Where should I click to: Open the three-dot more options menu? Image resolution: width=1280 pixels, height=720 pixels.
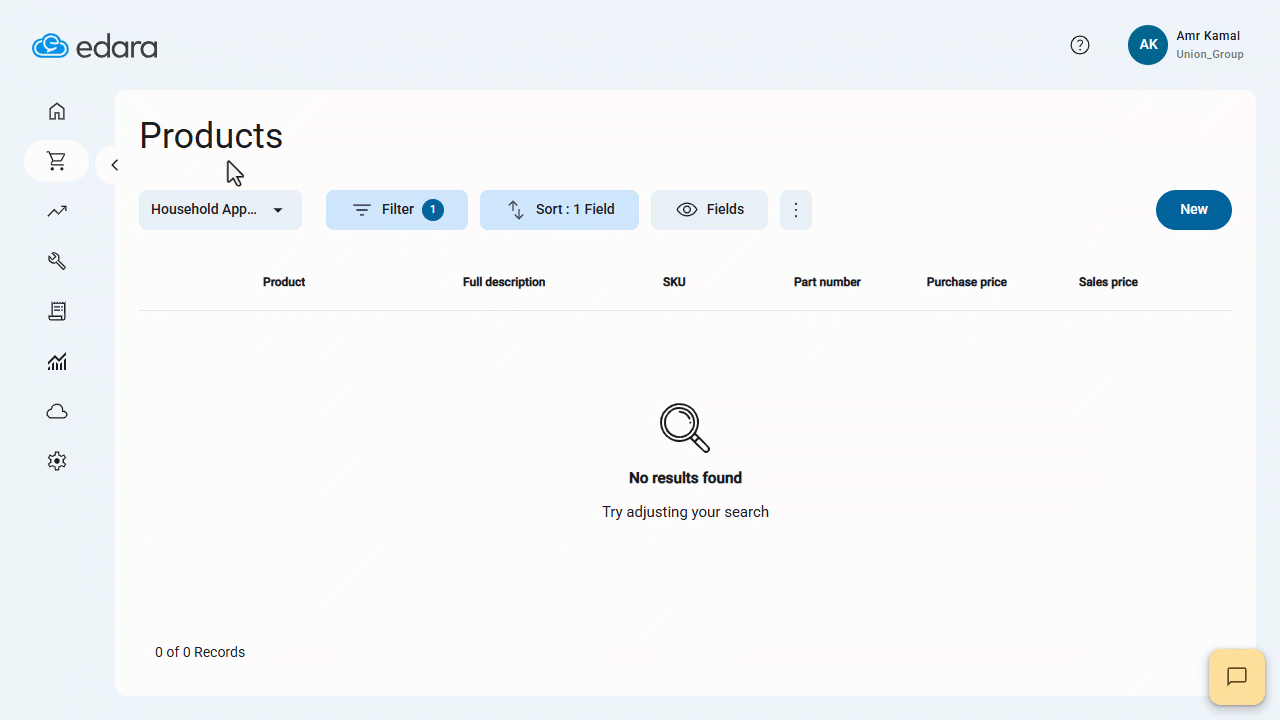[796, 210]
